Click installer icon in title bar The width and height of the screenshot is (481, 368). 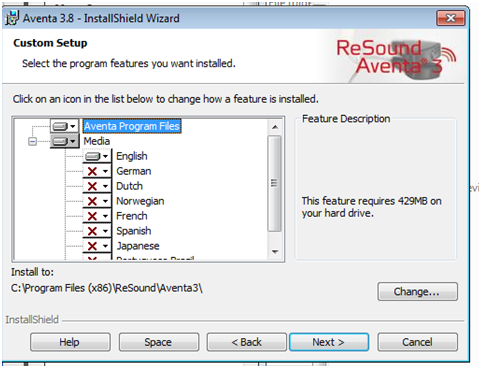12,18
